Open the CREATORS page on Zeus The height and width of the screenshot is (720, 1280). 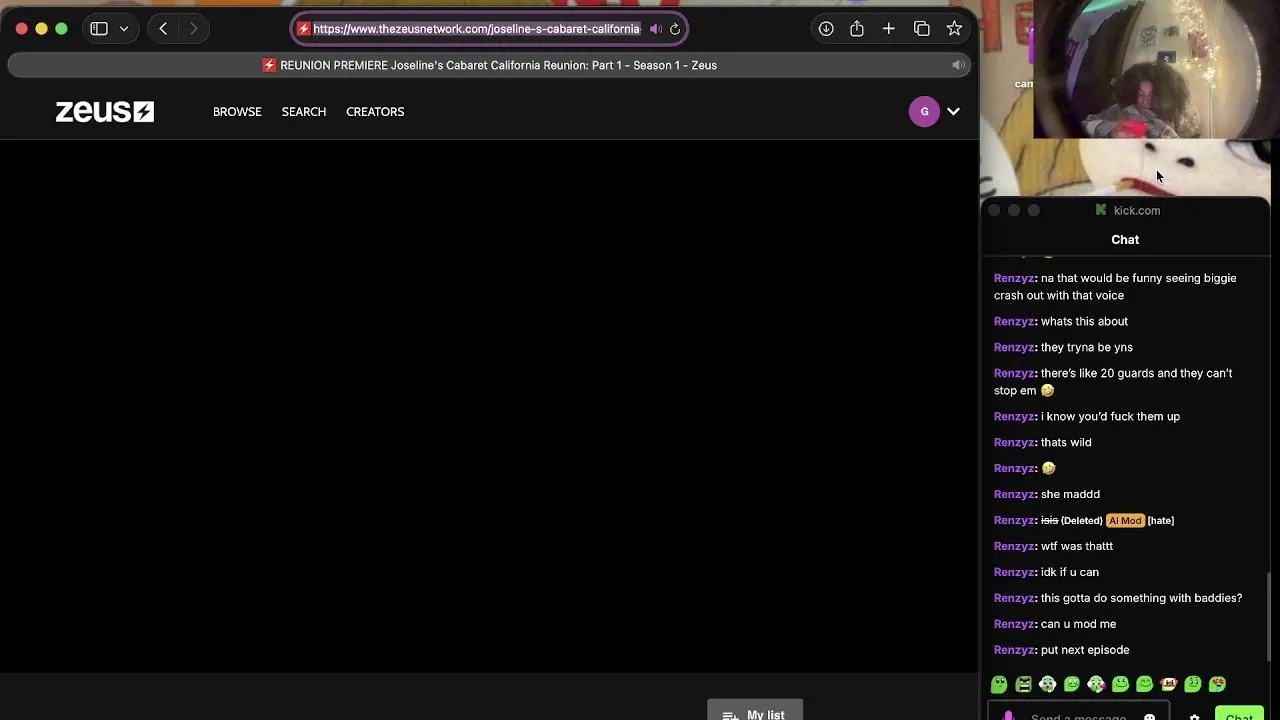[x=375, y=112]
